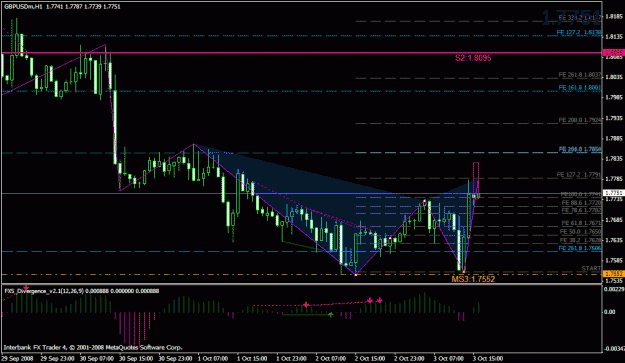This screenshot has height=363, width=625.
Task: Select the FE 61.8 1.7671 level label
Action: [x=582, y=223]
